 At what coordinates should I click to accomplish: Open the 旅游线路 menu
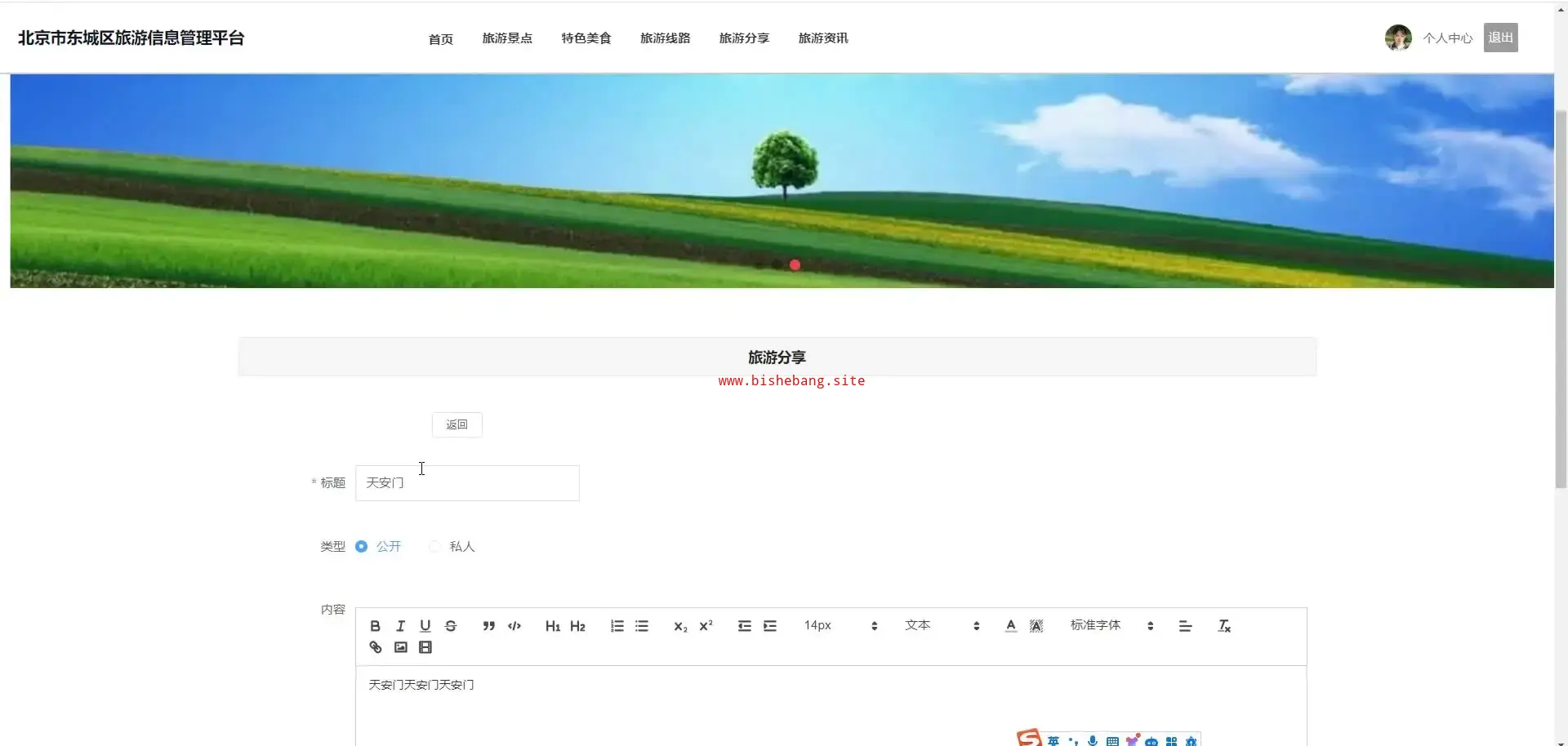(666, 38)
